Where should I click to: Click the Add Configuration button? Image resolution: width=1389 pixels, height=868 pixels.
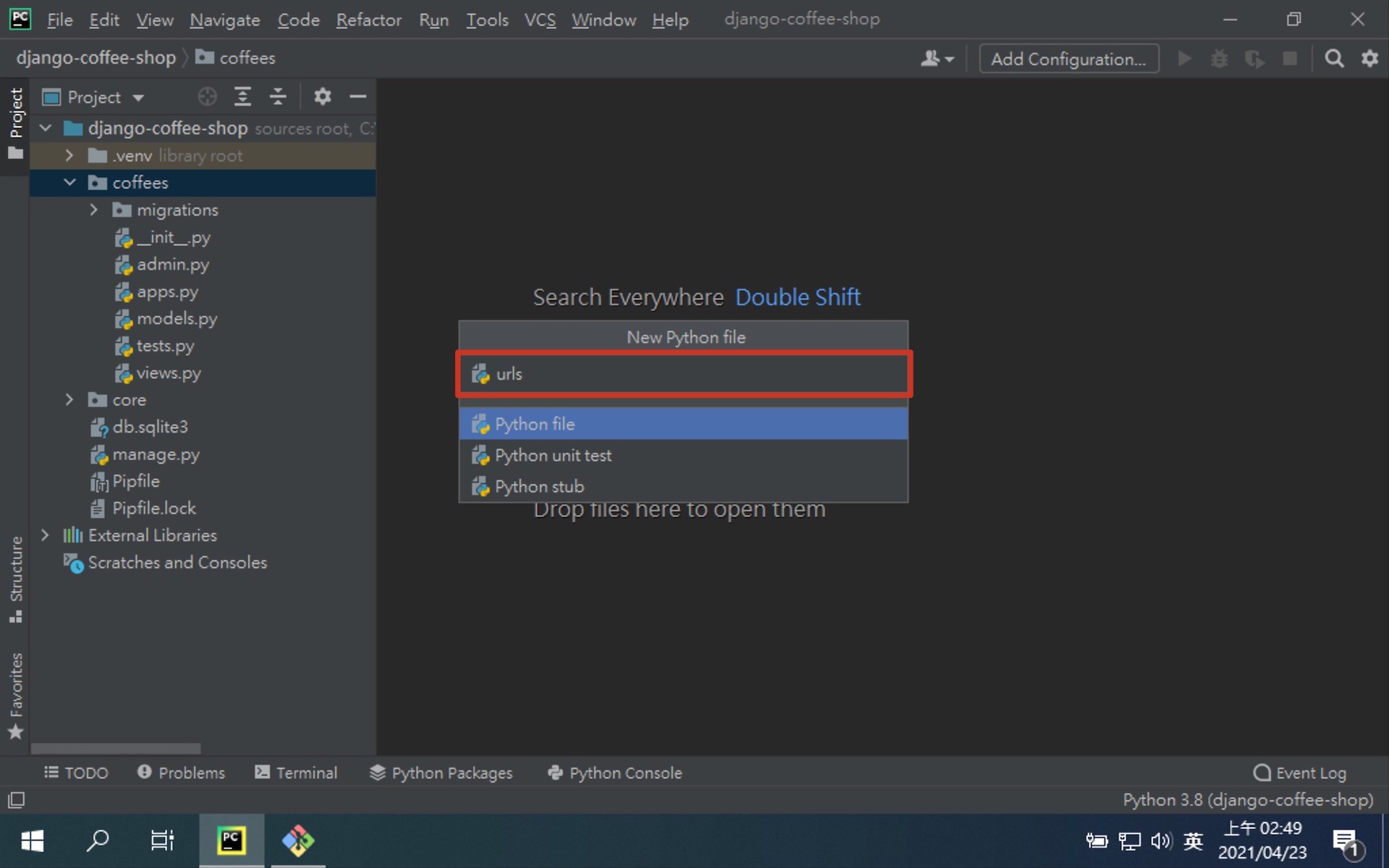tap(1066, 57)
